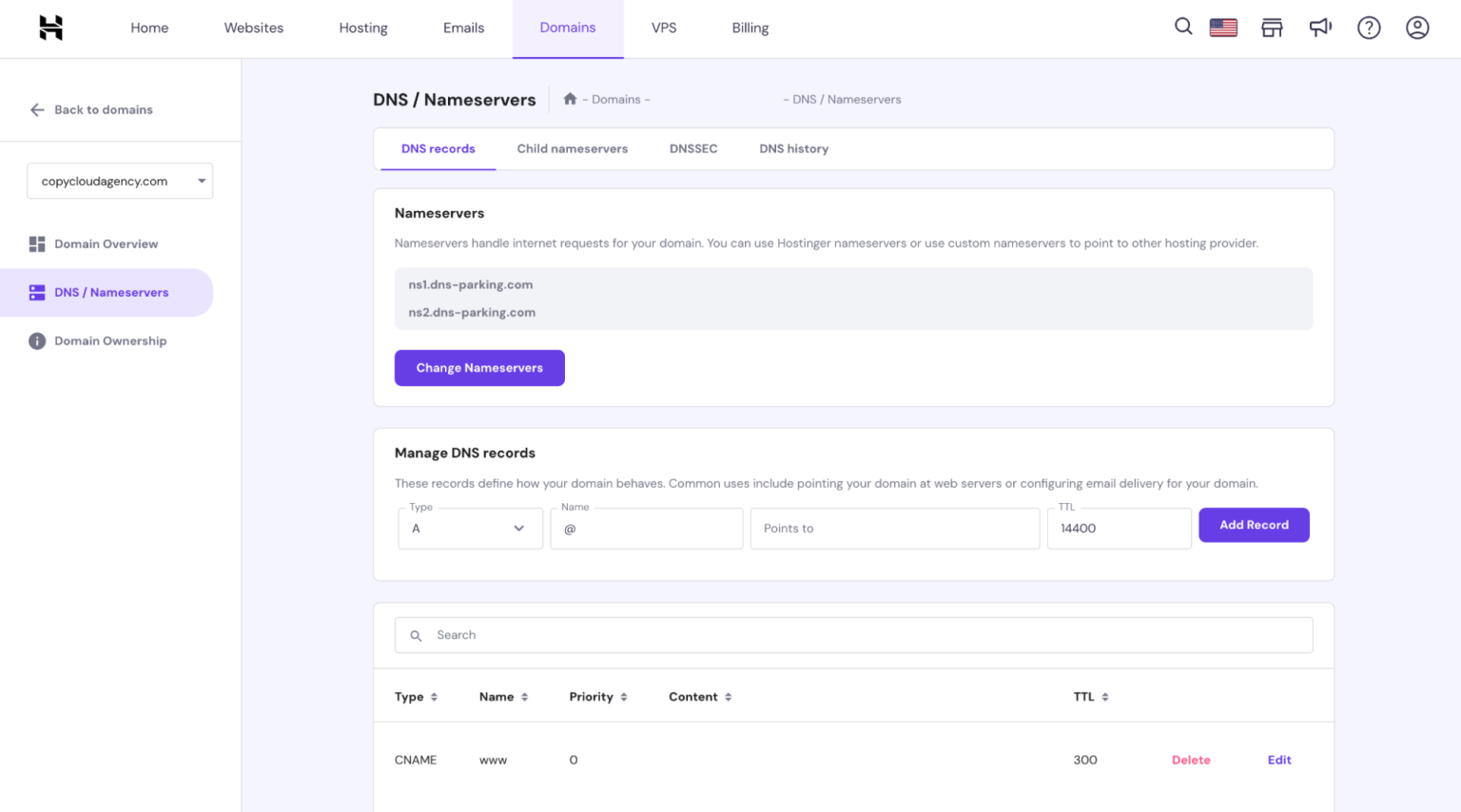Click the announcements megaphone icon
The height and width of the screenshot is (812, 1461).
pos(1320,28)
